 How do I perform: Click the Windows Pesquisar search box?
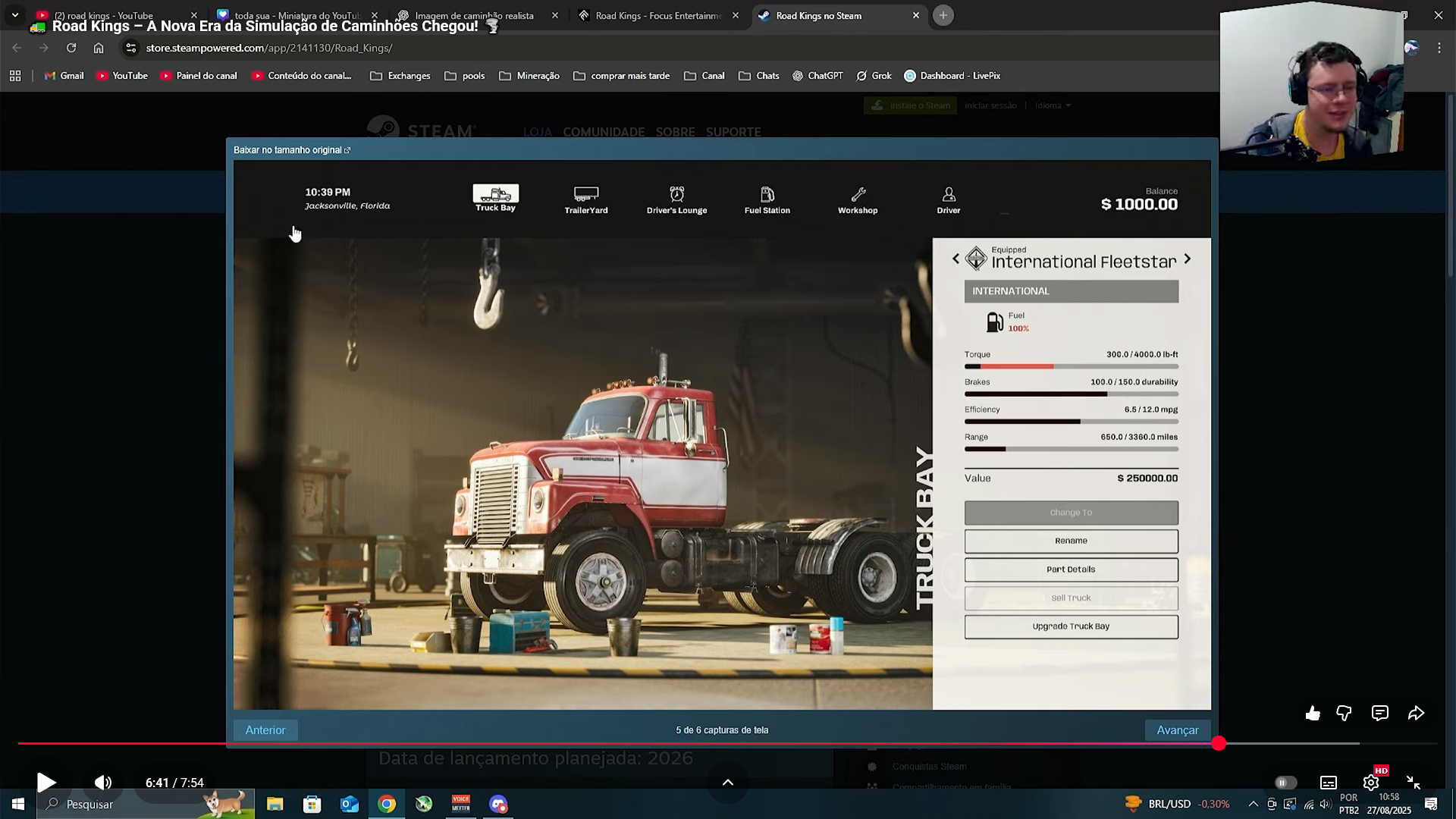(x=146, y=804)
